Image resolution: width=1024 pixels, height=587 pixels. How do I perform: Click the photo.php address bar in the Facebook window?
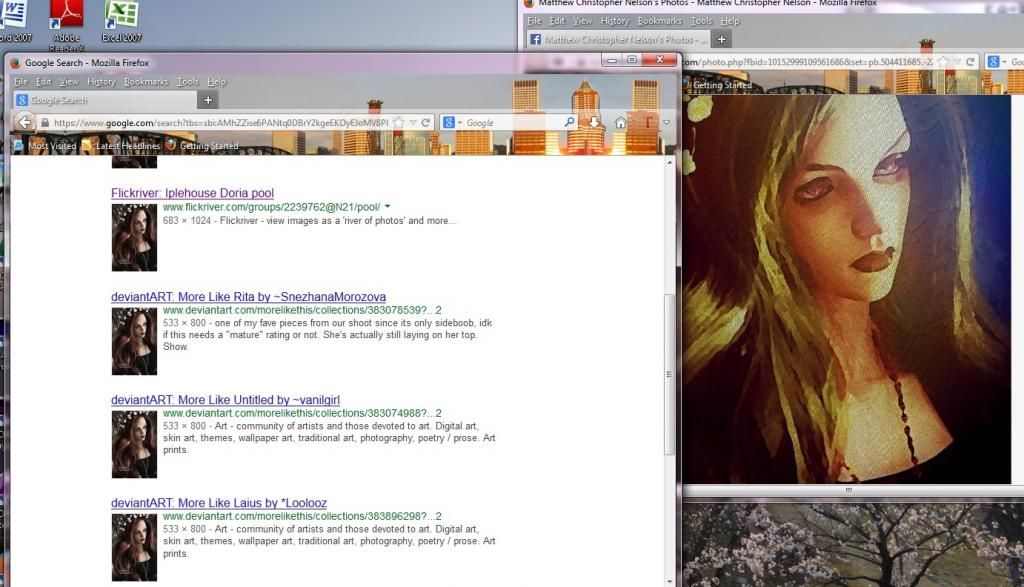810,62
